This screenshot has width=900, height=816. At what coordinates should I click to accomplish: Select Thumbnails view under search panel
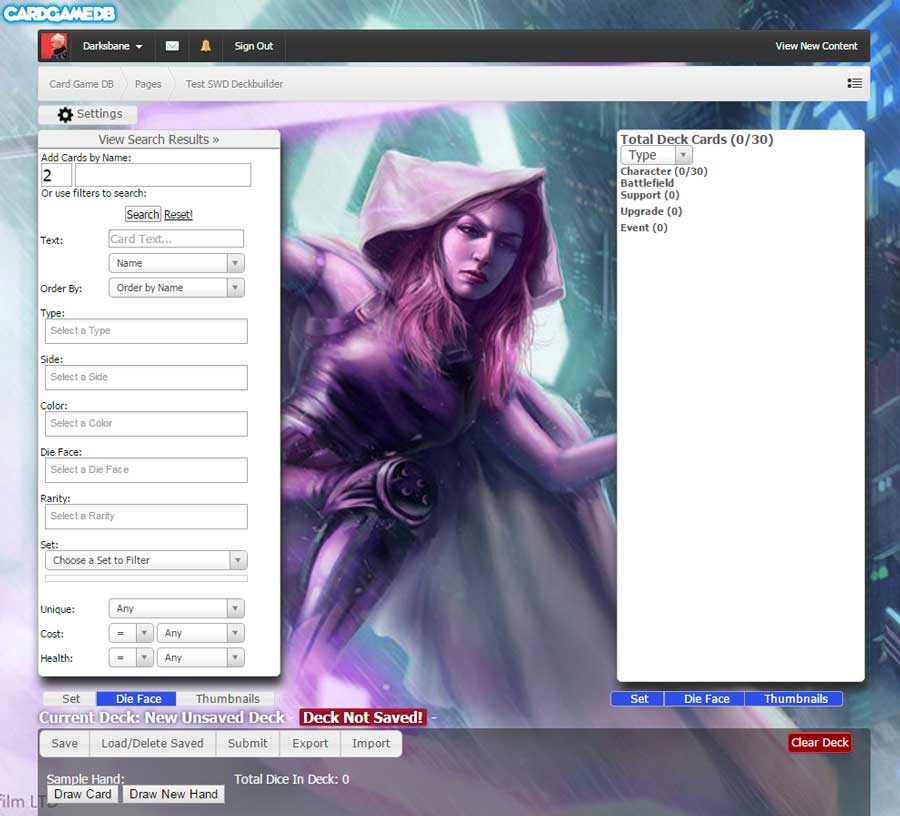[227, 699]
